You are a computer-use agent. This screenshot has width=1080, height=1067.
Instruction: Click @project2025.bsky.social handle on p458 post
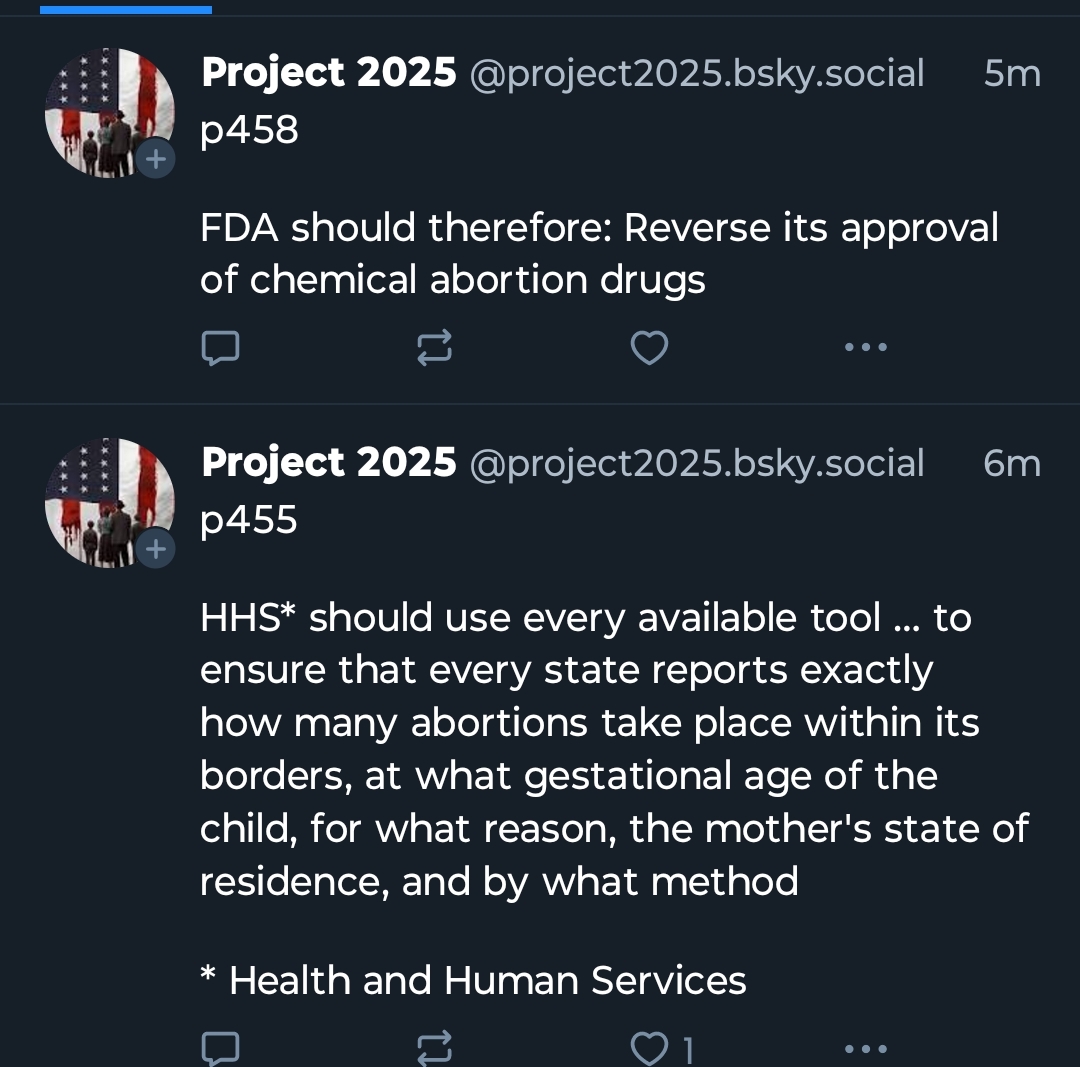pos(696,74)
